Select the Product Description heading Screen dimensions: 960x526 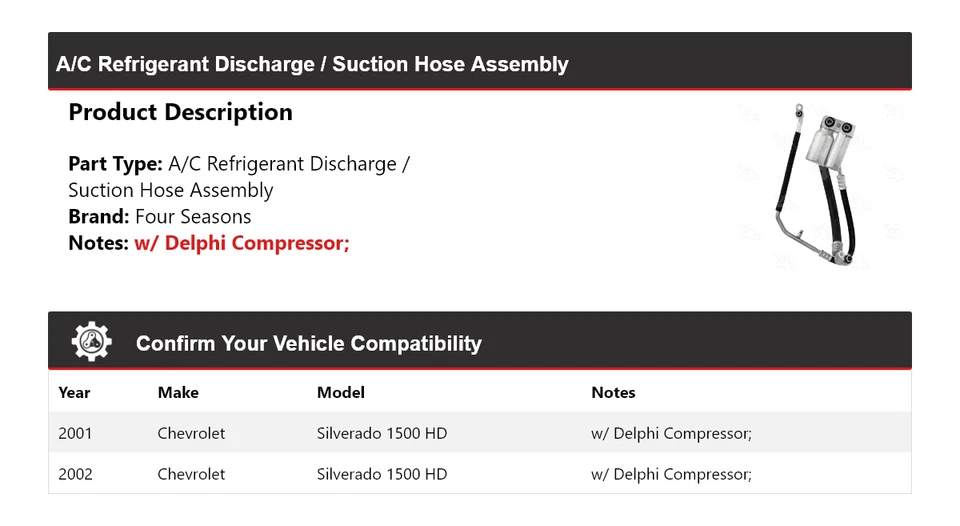180,112
